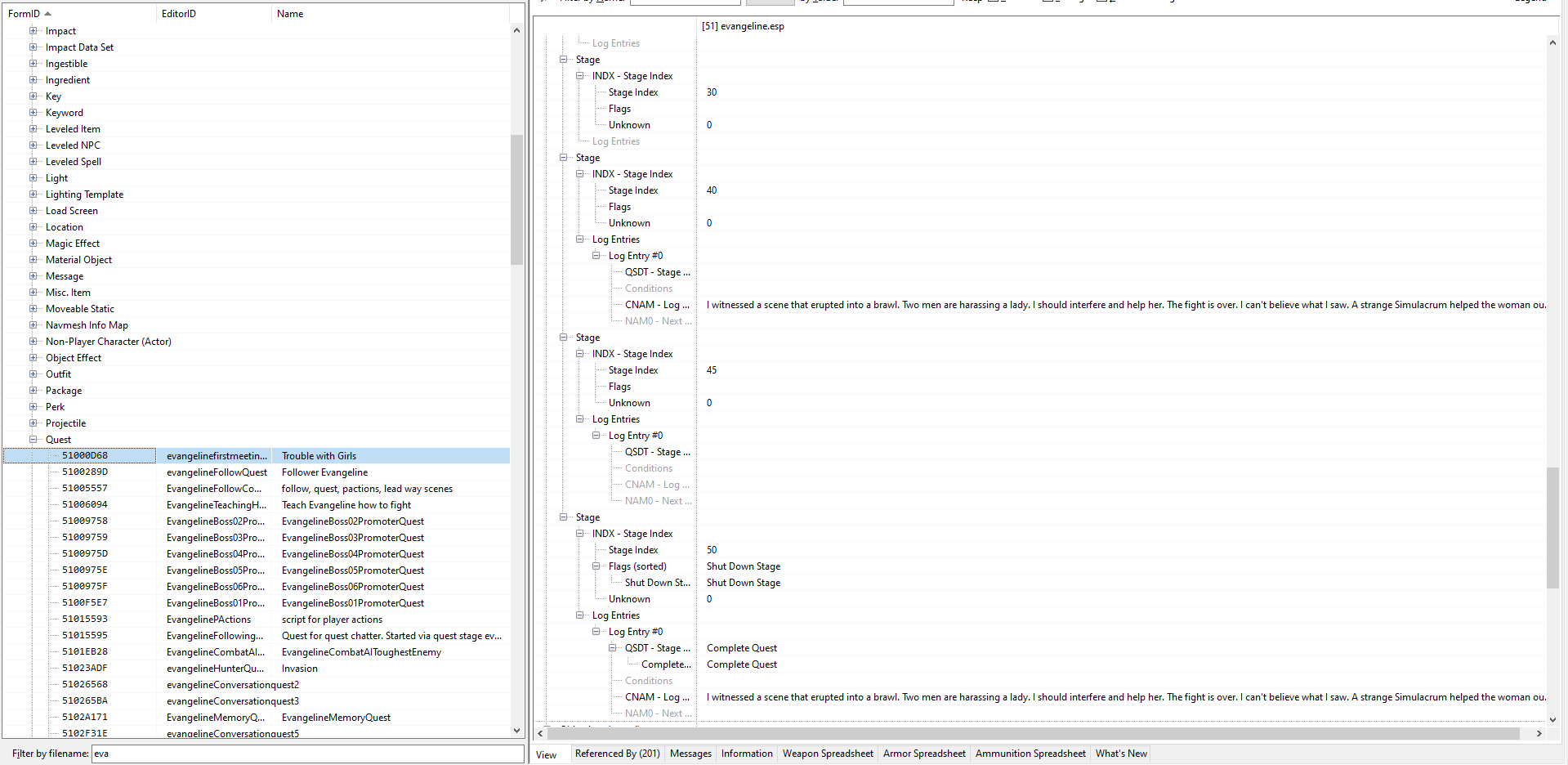1568x765 pixels.
Task: Open the Ammunition Spreadsheet tab
Action: tap(1030, 754)
